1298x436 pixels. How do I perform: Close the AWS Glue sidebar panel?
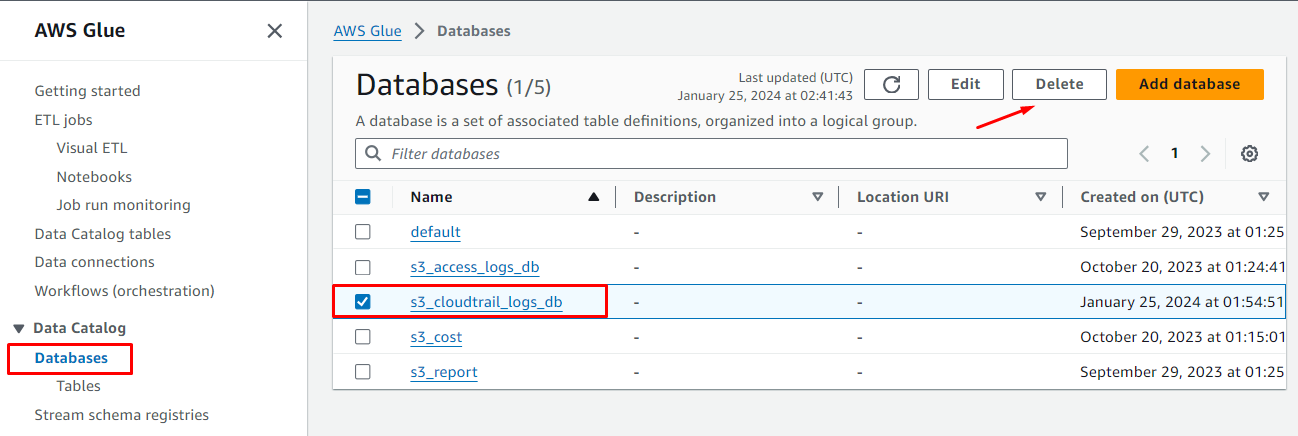point(275,31)
